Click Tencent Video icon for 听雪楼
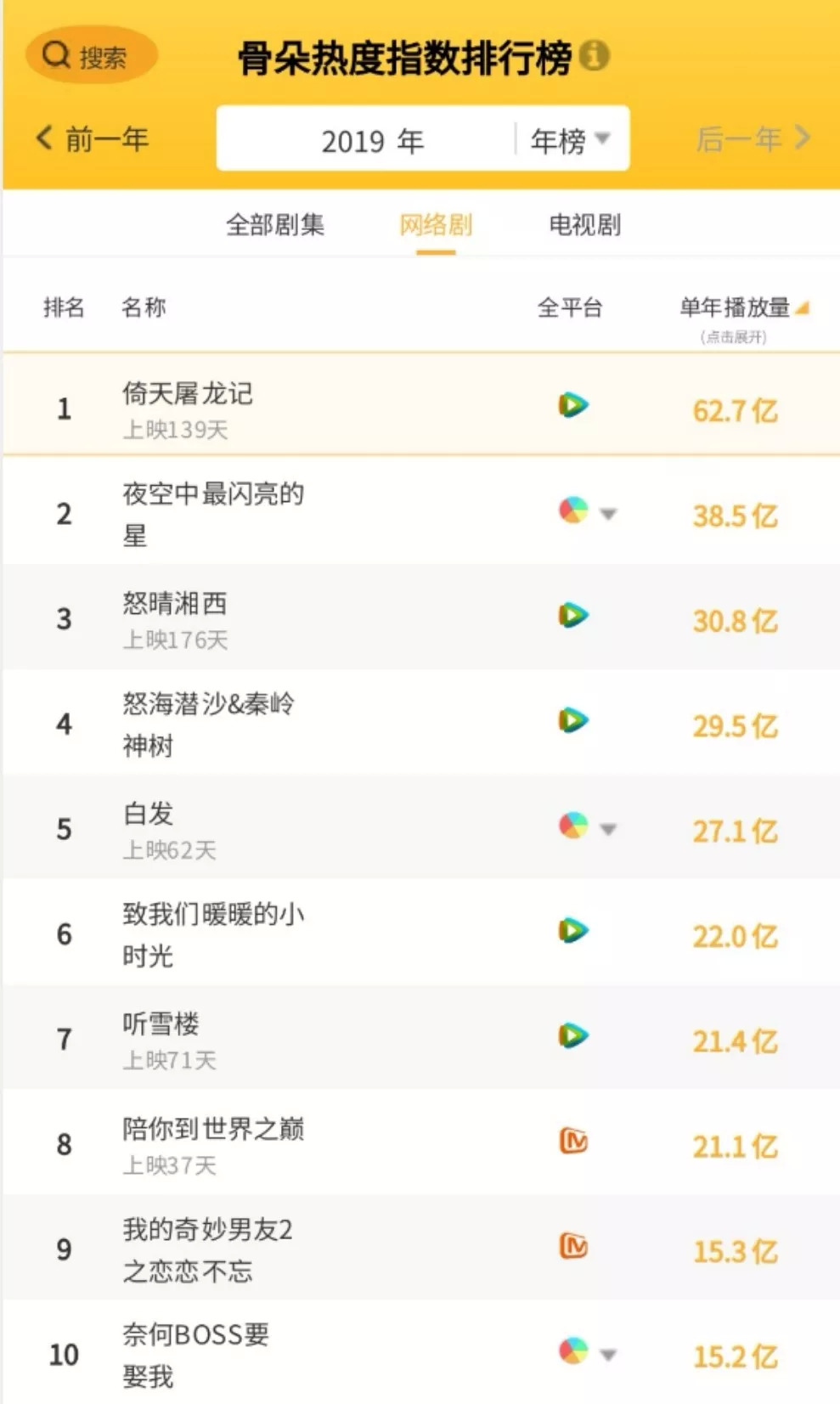Image resolution: width=840 pixels, height=1404 pixels. (x=573, y=1035)
